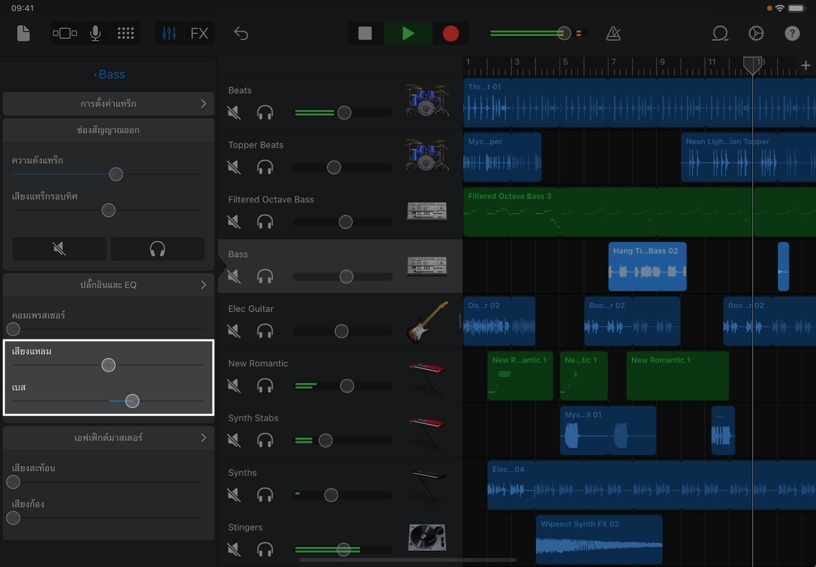Tap the microphone input icon
The height and width of the screenshot is (567, 816).
[x=95, y=33]
